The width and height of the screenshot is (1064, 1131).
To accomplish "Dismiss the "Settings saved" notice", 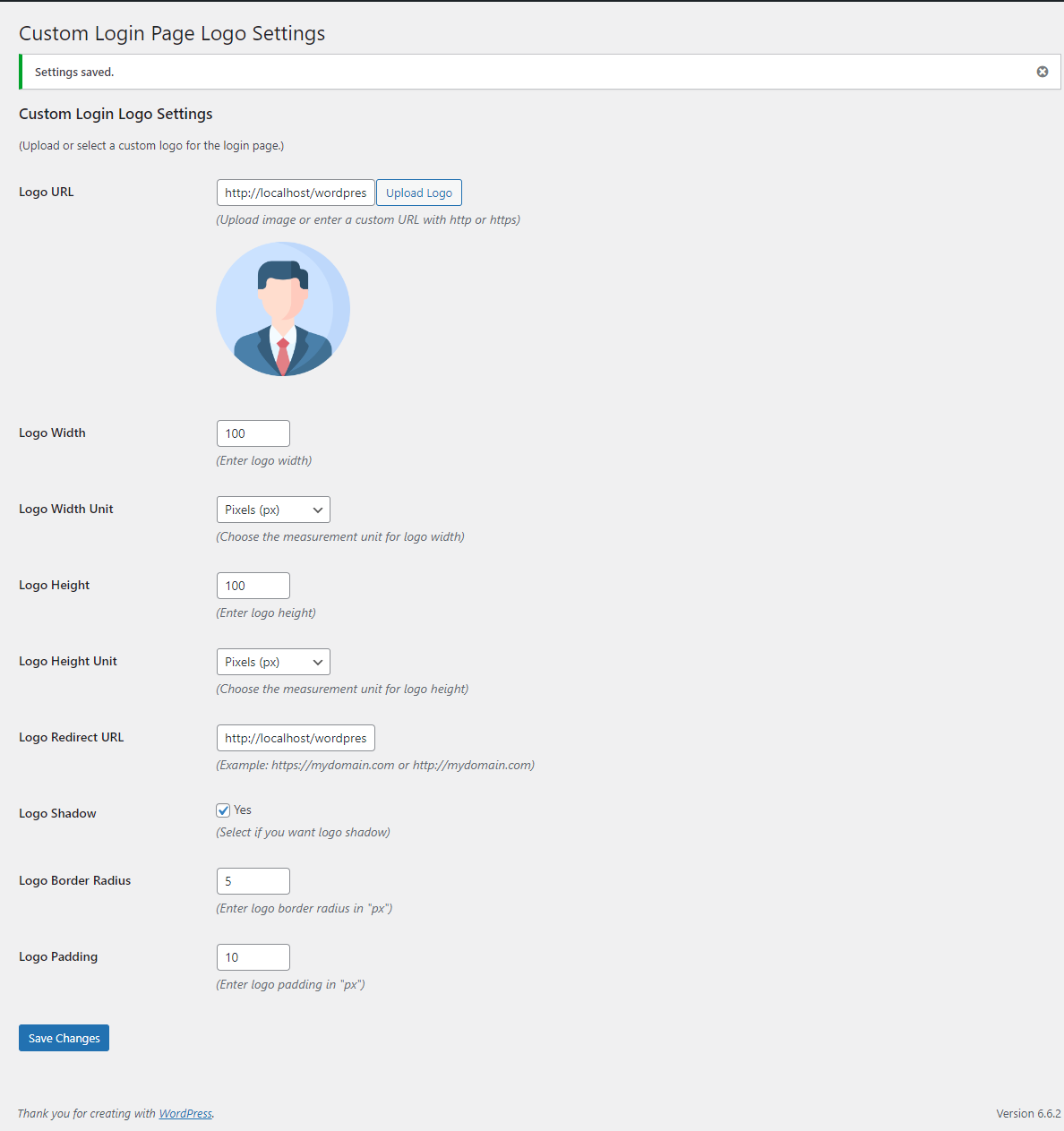I will (1042, 71).
